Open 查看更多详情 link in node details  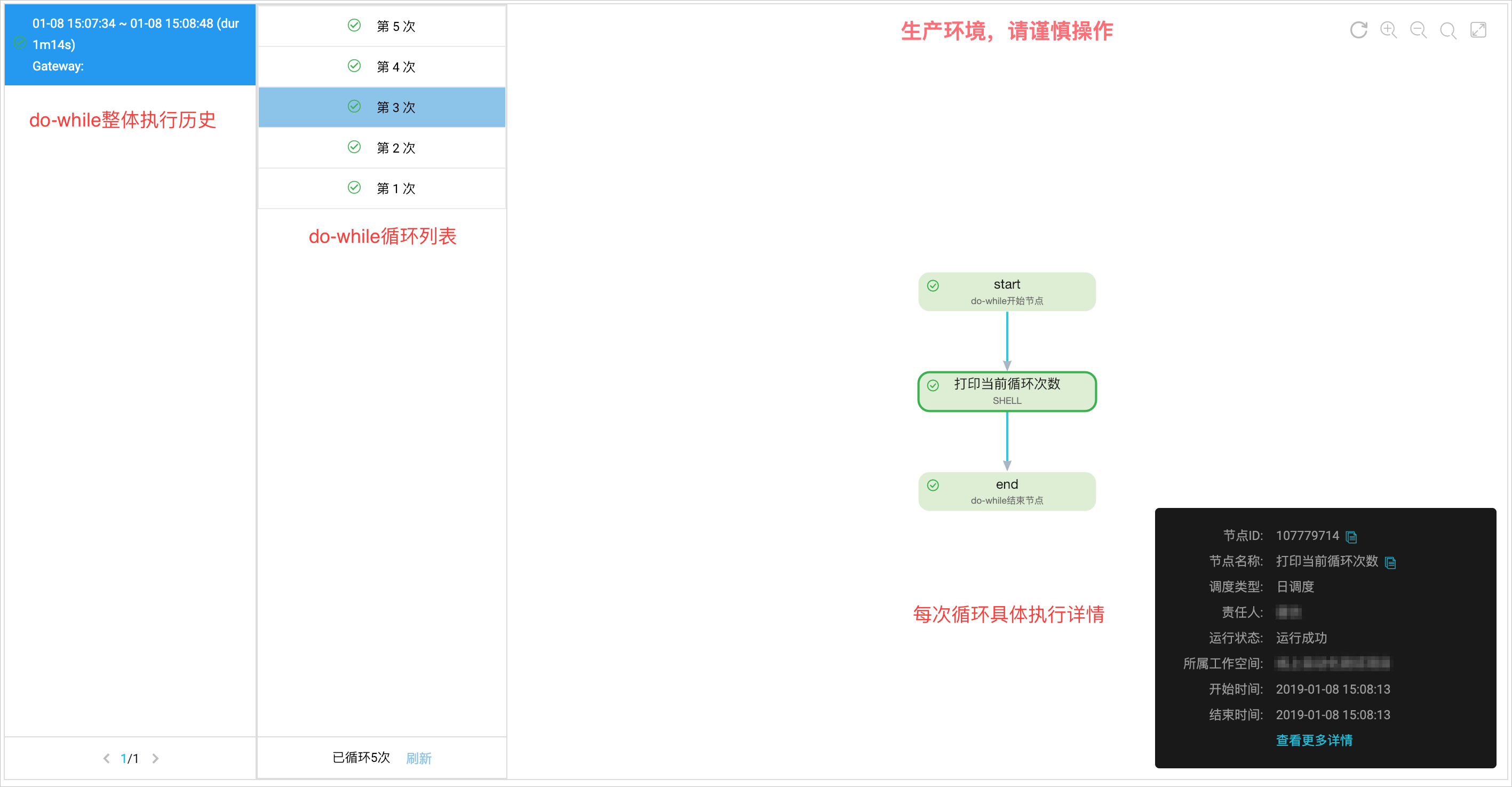tap(1314, 740)
